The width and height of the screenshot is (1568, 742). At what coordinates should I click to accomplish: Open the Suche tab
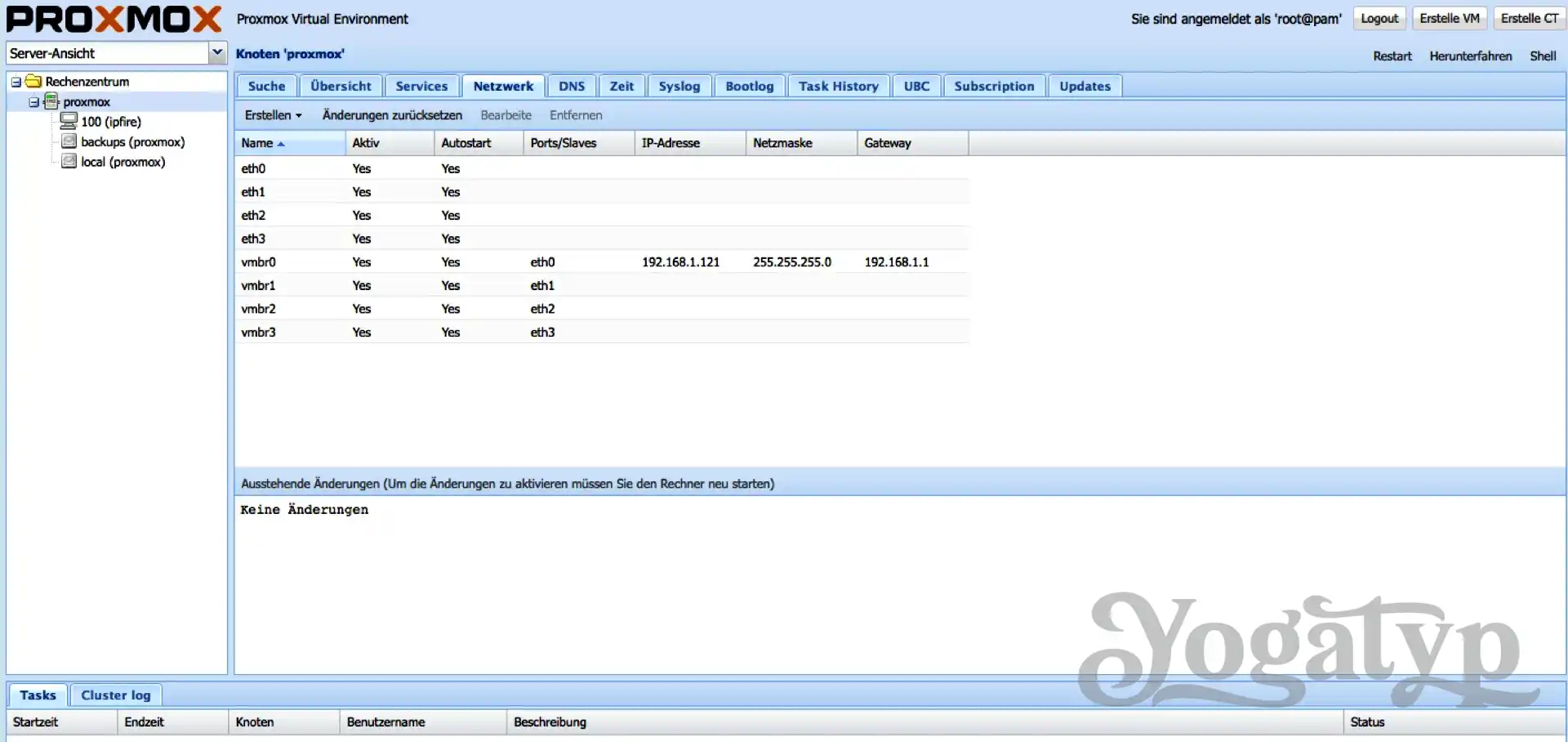(266, 86)
